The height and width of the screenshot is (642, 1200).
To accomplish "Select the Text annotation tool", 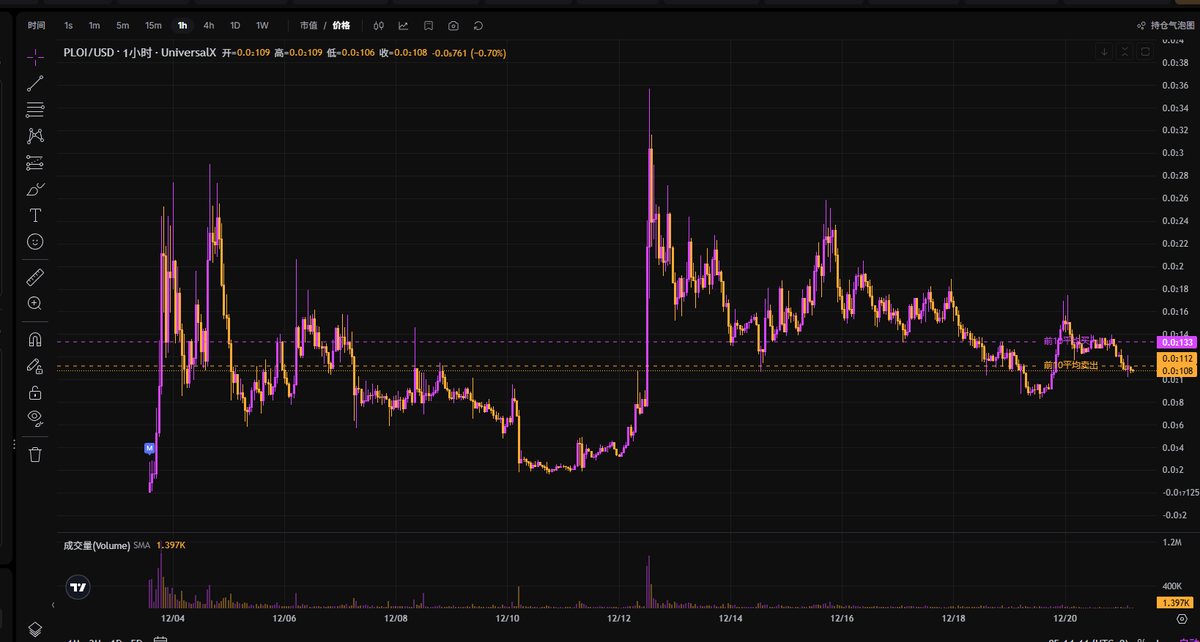I will (x=35, y=215).
